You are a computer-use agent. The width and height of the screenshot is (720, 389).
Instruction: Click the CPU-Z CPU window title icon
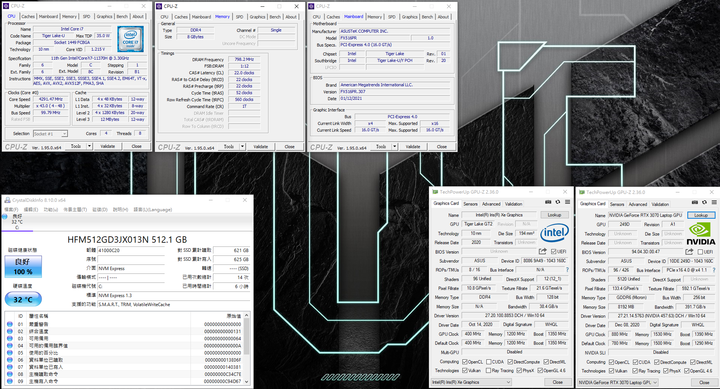pyautogui.click(x=5, y=6)
